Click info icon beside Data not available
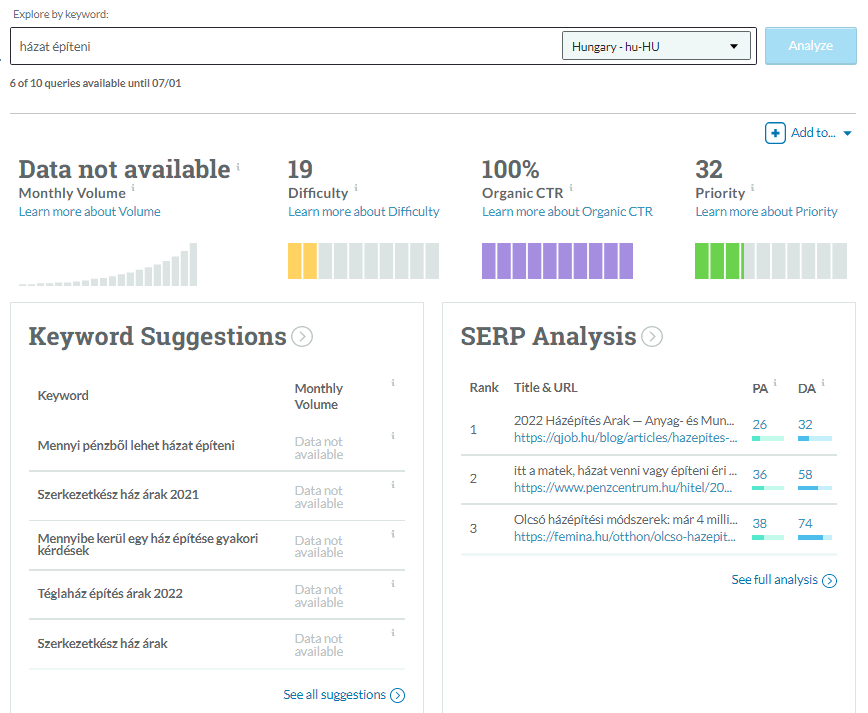This screenshot has width=868, height=713. (x=238, y=167)
